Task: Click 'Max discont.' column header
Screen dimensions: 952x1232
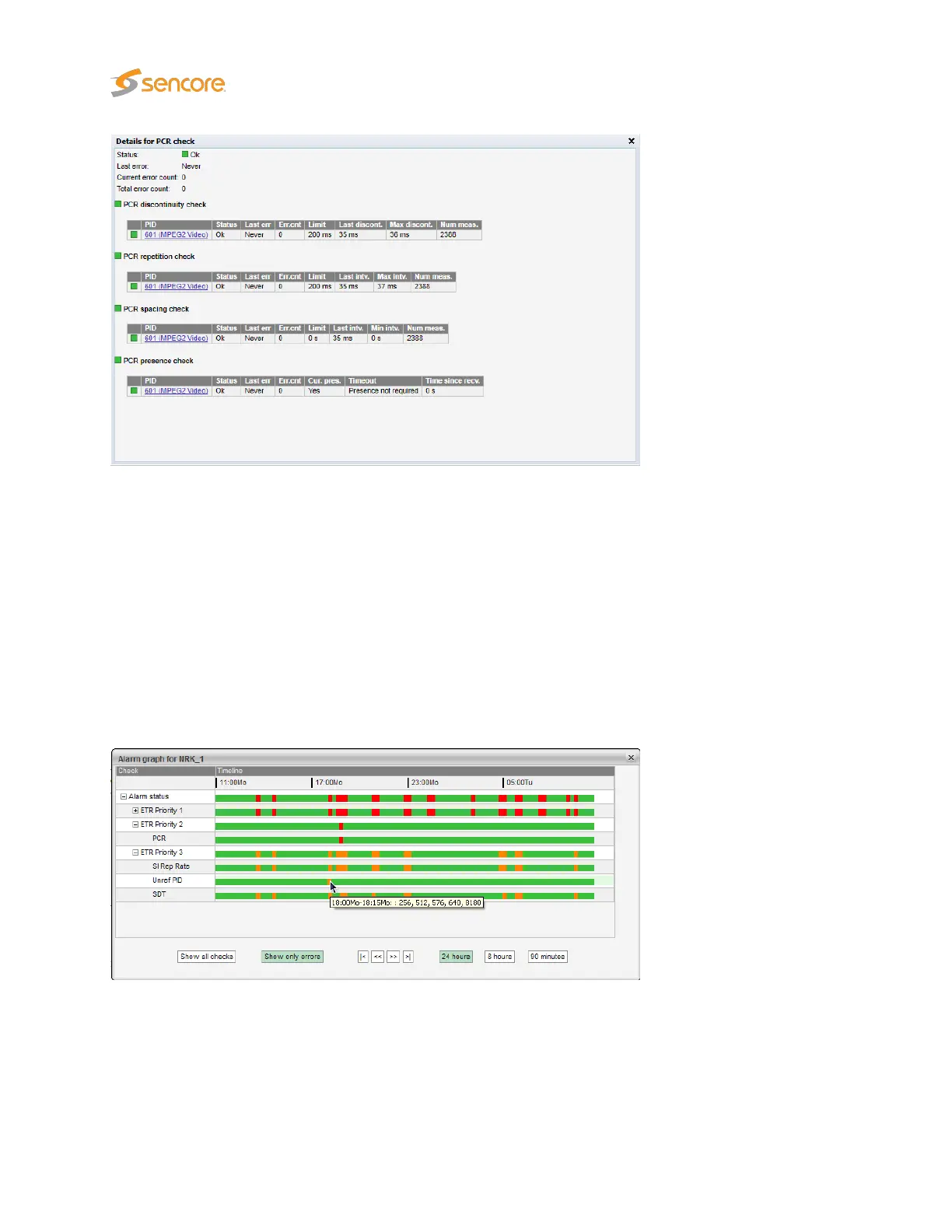Action: click(411, 225)
